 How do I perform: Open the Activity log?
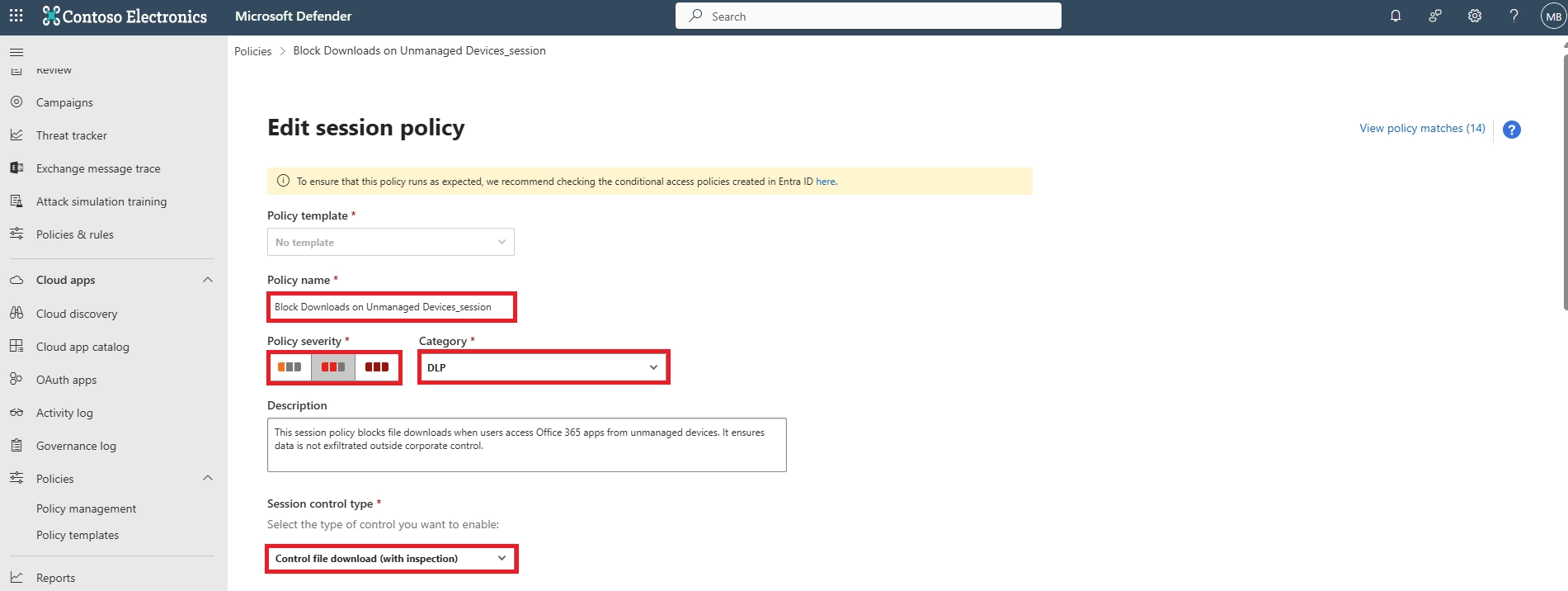point(64,413)
